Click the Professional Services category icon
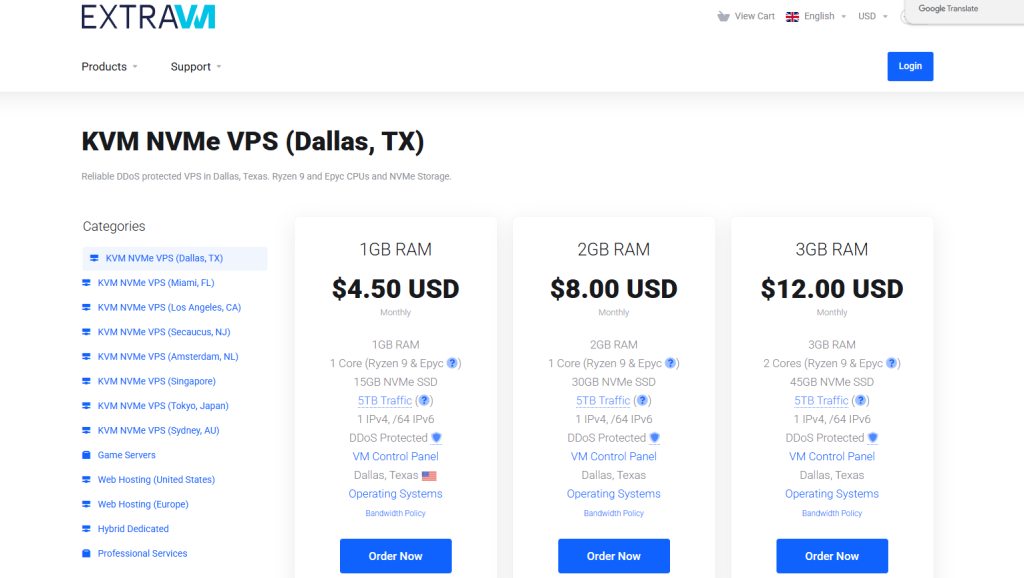Image resolution: width=1024 pixels, height=578 pixels. [x=86, y=553]
